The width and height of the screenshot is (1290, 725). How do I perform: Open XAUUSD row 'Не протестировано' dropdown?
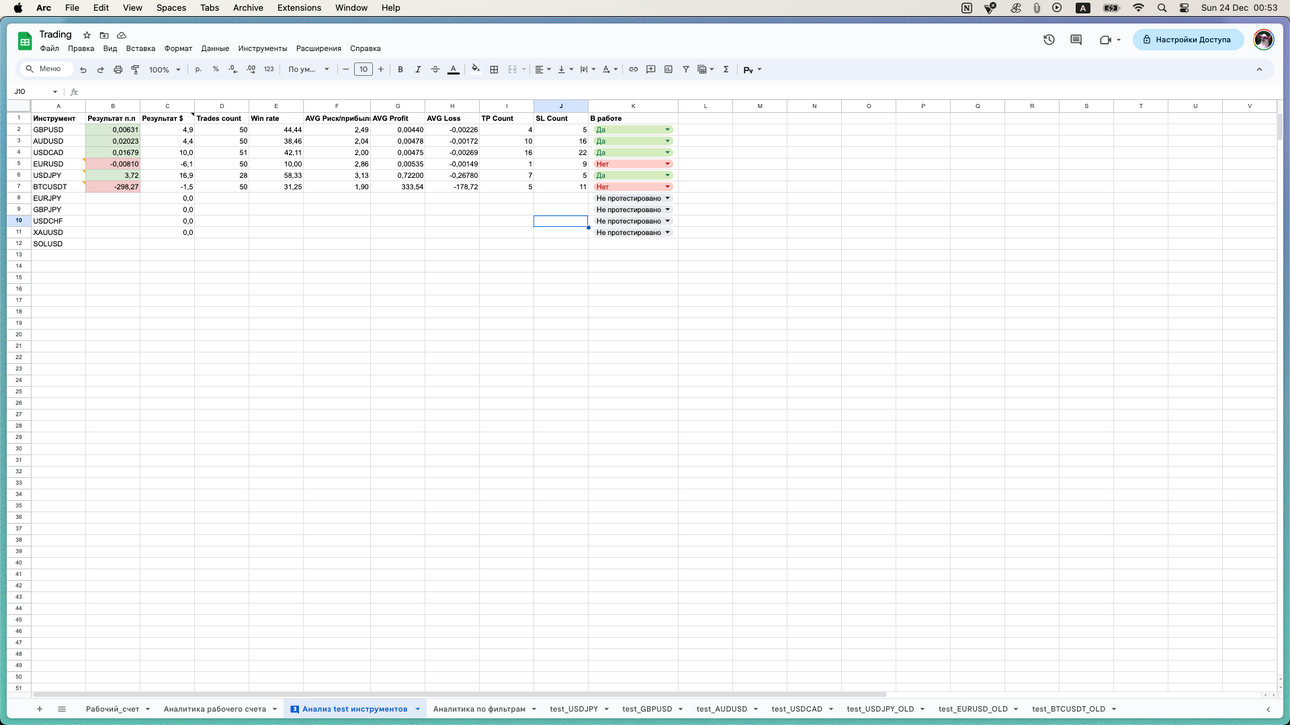coord(668,232)
